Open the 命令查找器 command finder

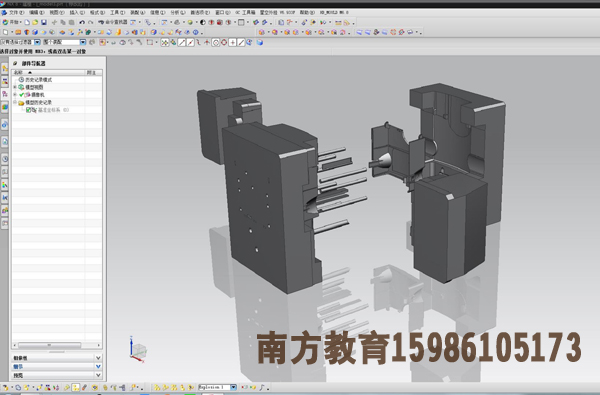(x=112, y=22)
